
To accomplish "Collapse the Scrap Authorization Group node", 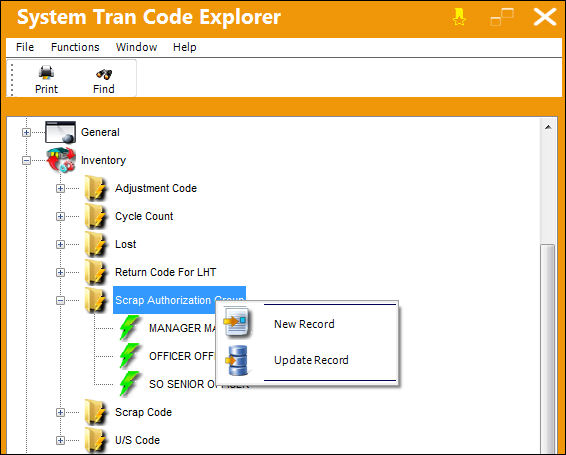I will (x=60, y=300).
